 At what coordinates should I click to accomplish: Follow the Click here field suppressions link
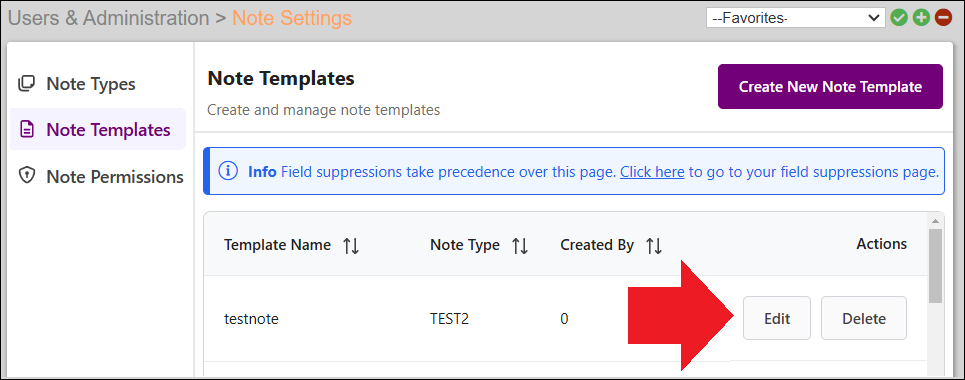click(652, 171)
